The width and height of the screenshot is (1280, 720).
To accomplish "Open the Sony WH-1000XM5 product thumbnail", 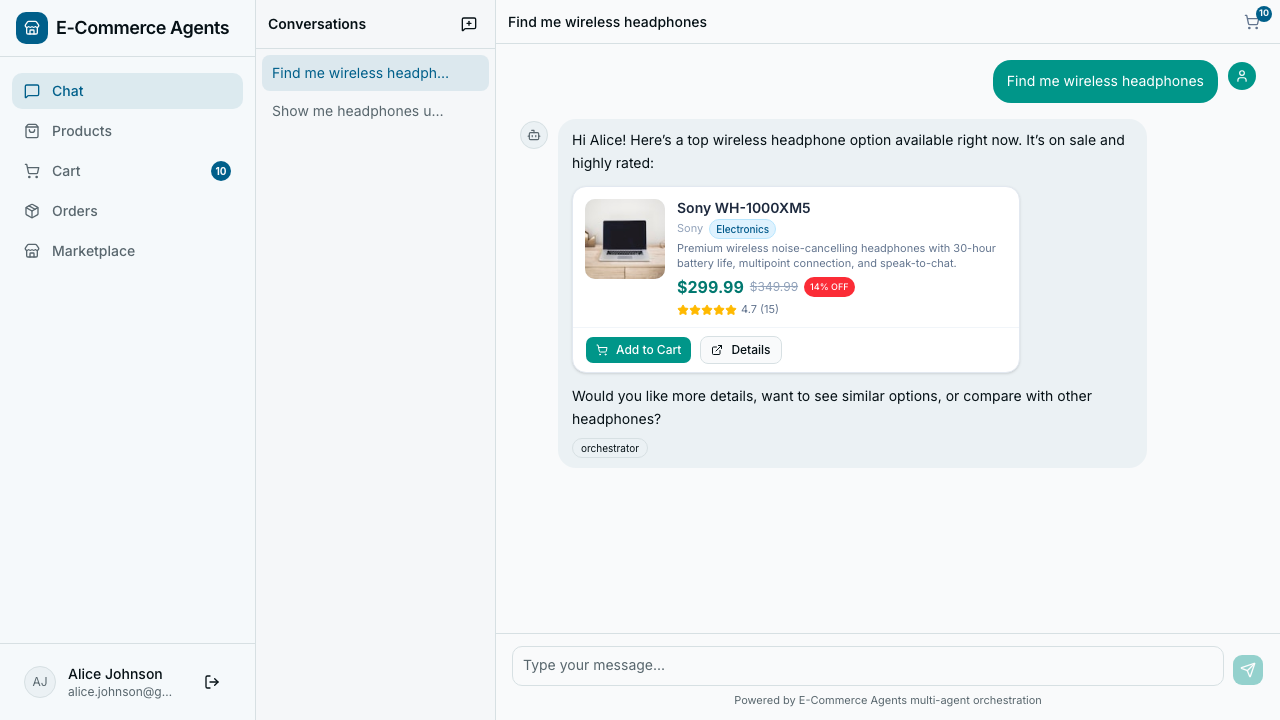I will coord(625,239).
